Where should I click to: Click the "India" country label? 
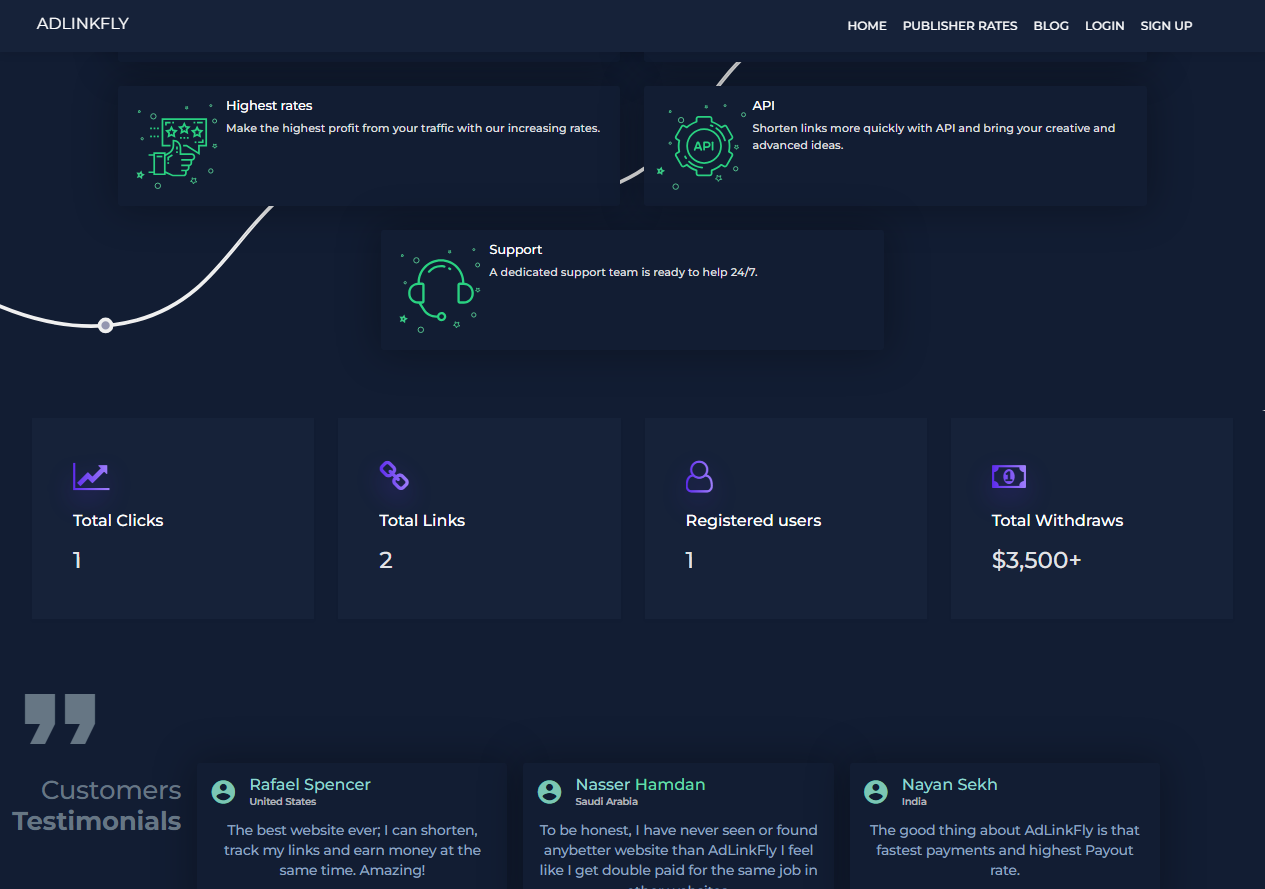914,802
